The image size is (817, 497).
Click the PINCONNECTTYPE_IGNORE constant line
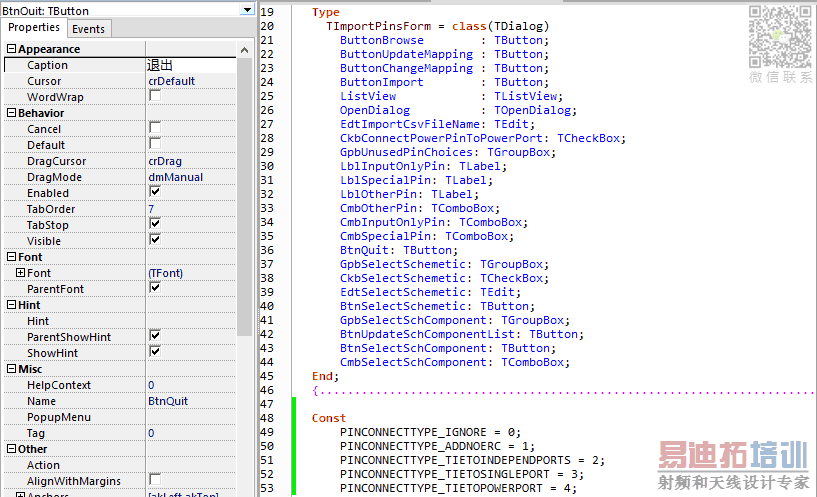tap(430, 432)
